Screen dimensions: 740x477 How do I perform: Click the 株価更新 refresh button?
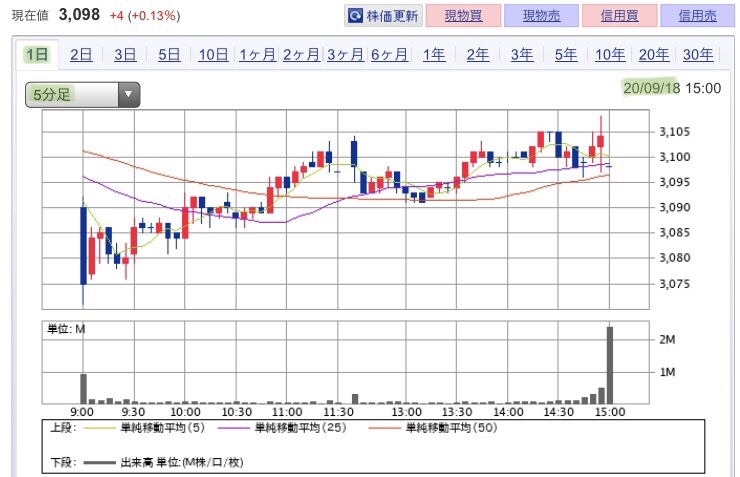tap(383, 16)
